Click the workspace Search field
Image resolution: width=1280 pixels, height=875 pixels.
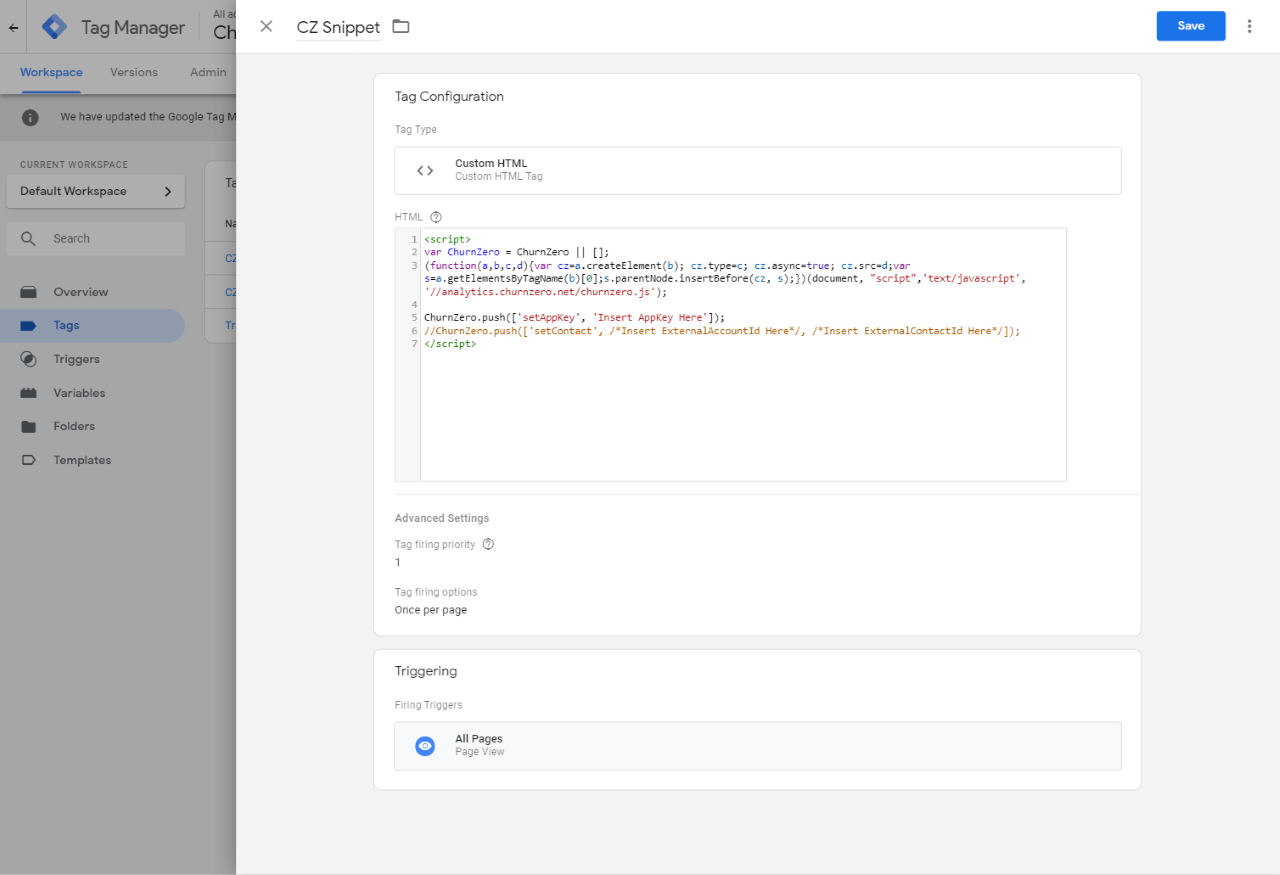pos(96,239)
